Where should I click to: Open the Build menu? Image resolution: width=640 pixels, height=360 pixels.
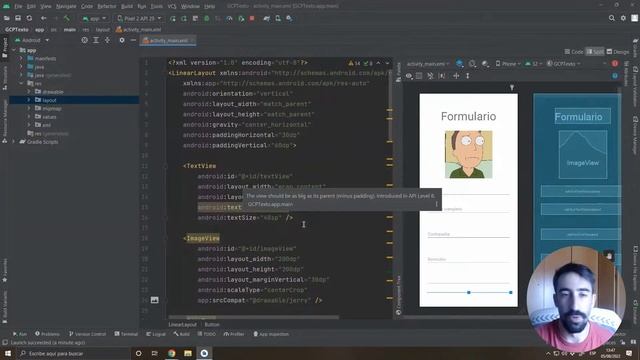(127, 6)
